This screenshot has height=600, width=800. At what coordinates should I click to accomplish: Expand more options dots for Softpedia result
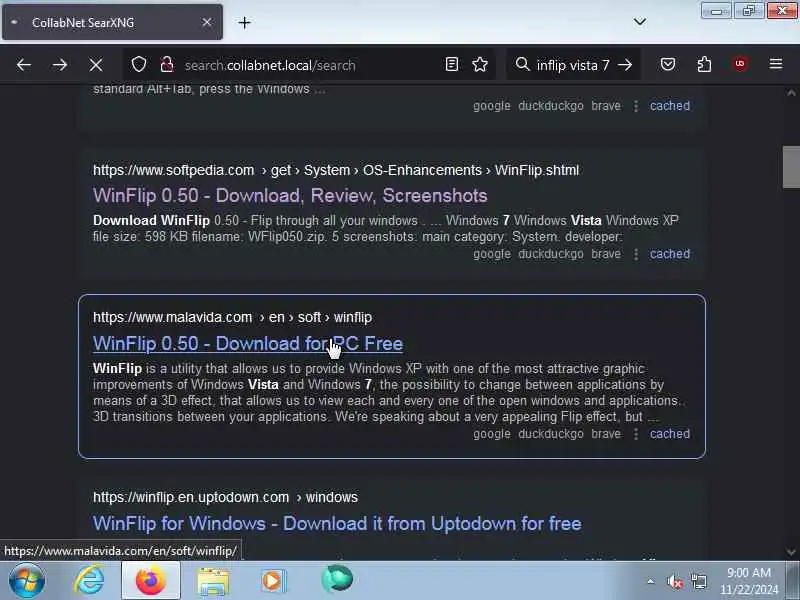point(636,254)
